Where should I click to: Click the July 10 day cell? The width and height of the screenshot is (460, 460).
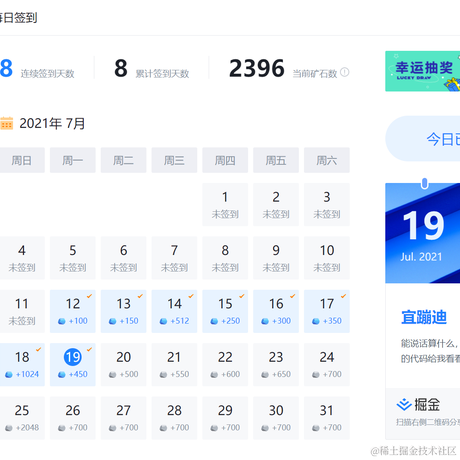(x=327, y=258)
